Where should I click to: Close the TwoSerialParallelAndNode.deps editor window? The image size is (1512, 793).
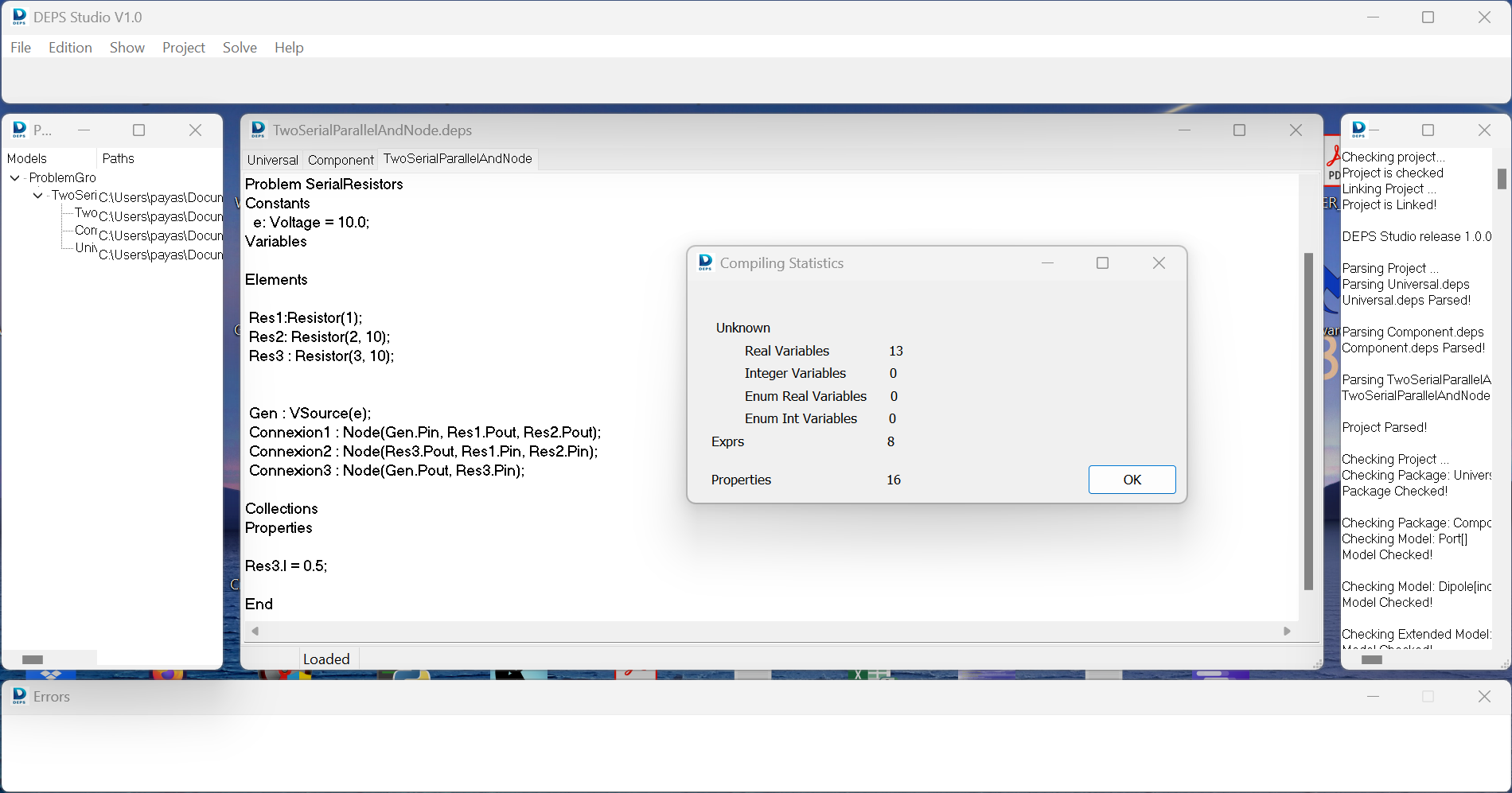click(x=1296, y=130)
